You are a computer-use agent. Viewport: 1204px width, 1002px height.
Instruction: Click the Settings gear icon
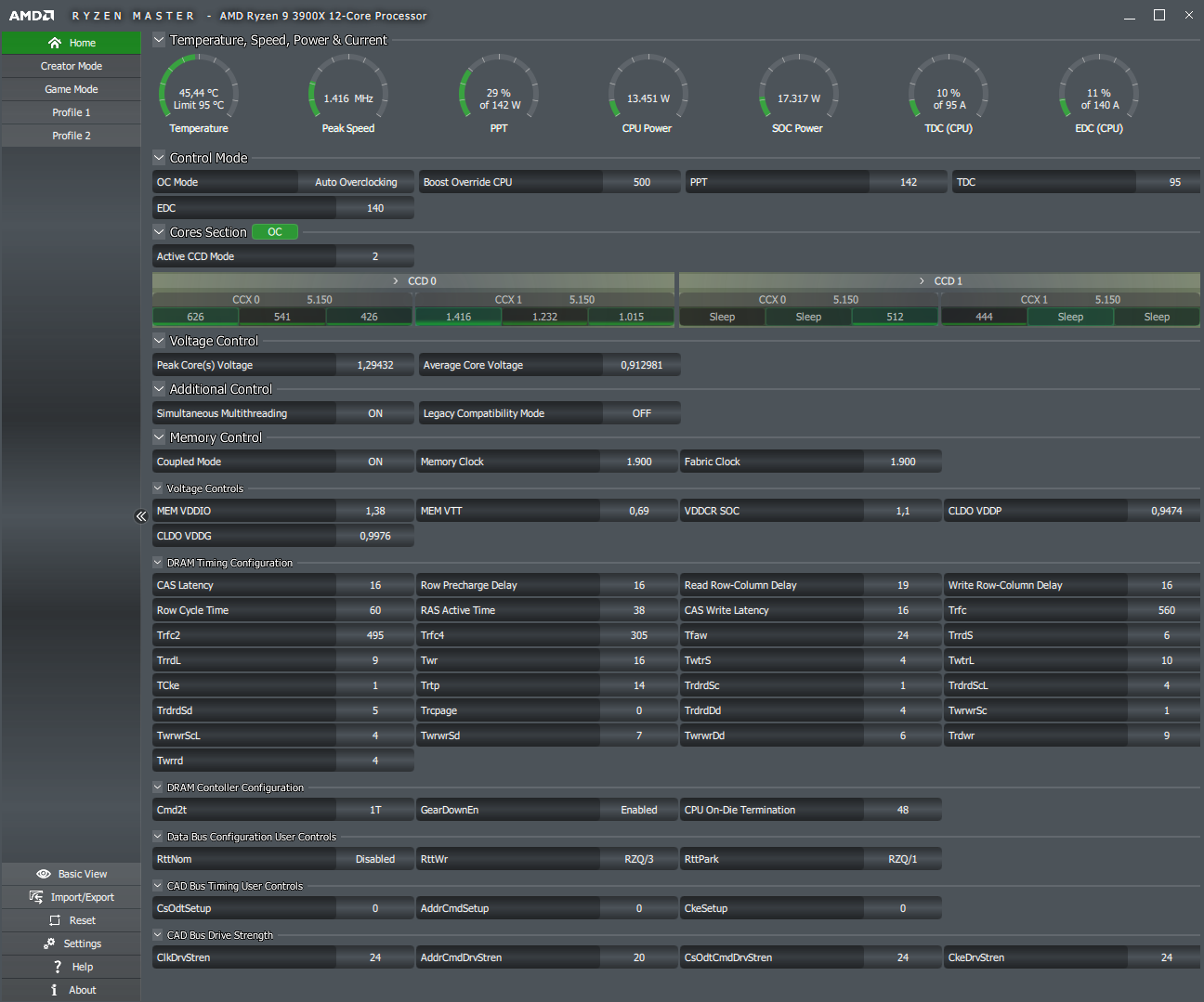coord(49,943)
